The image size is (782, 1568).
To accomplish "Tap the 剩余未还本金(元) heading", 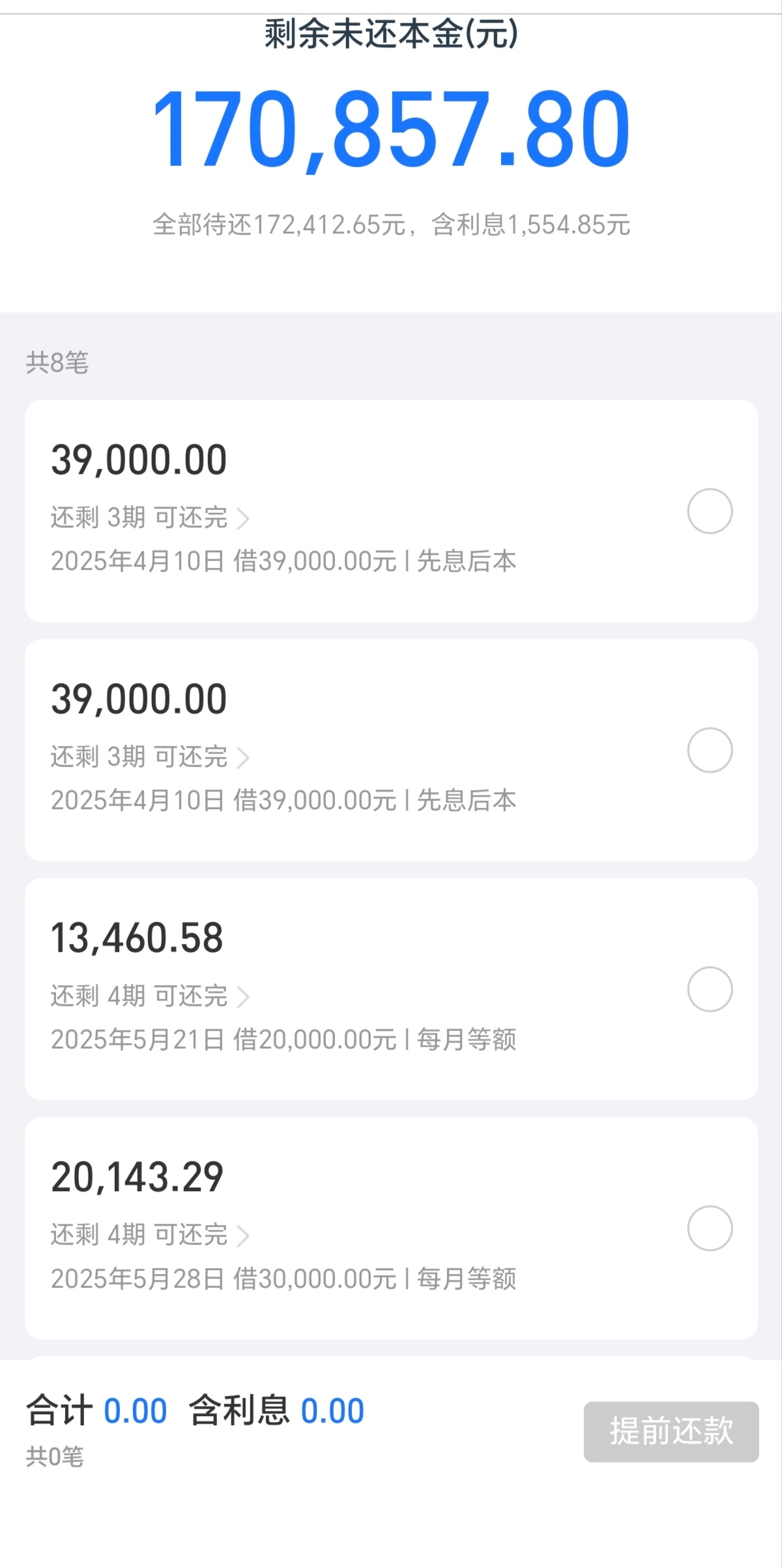I will pos(391,34).
